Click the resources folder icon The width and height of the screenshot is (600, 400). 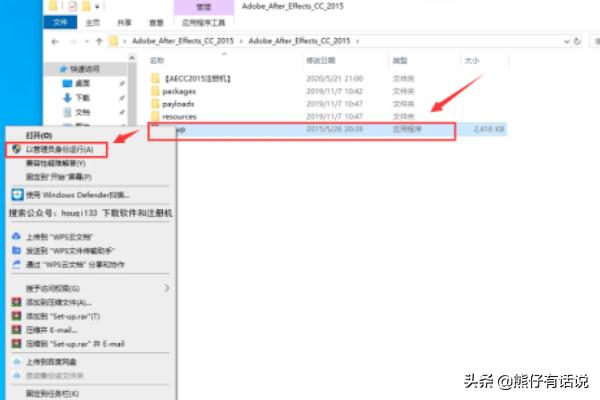coord(155,116)
